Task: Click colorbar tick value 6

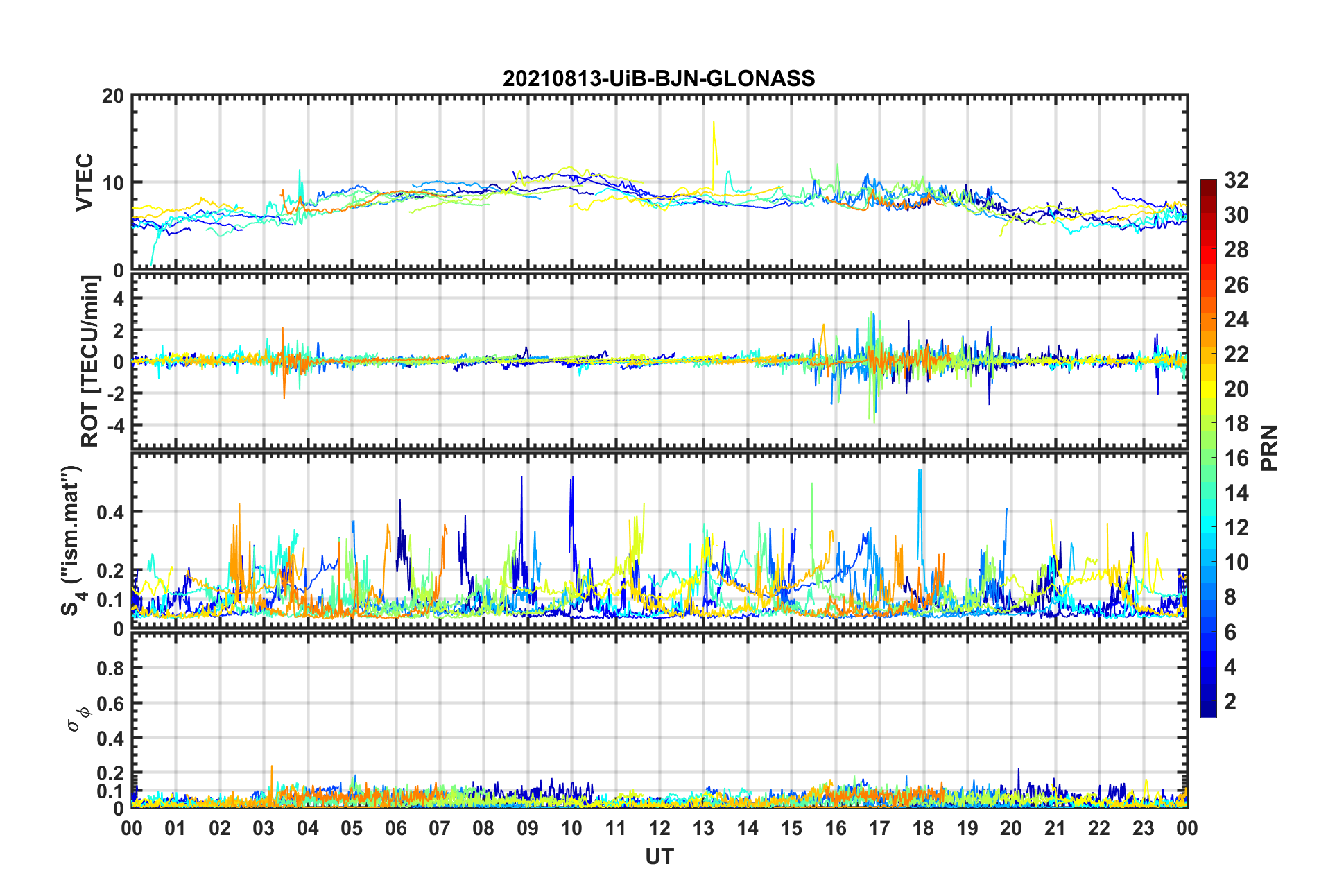Action: tap(1230, 632)
